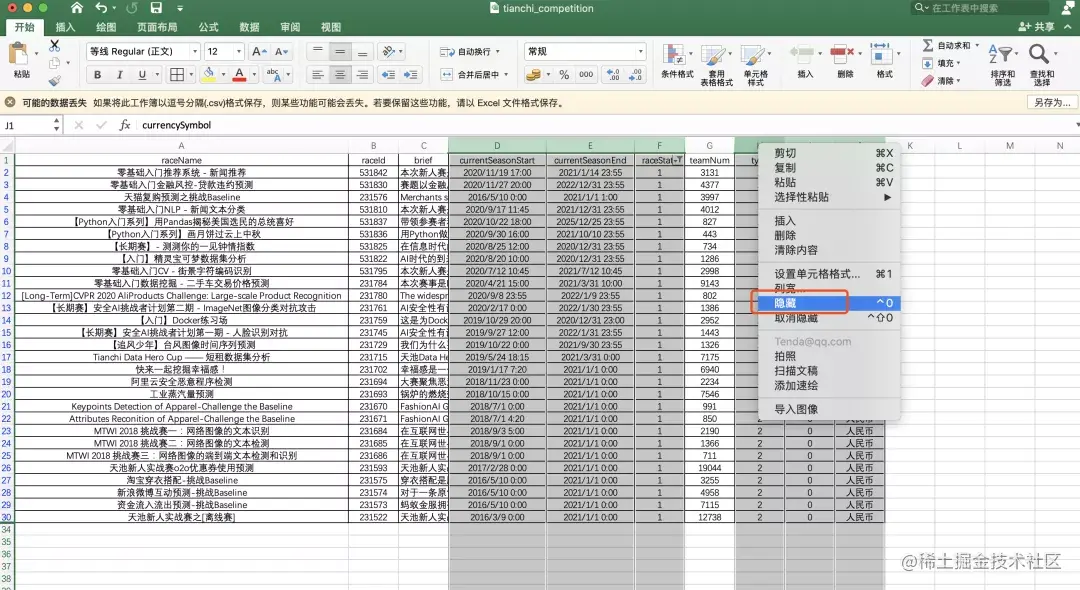Apply thousands separator 000 style
Image resolution: width=1080 pixels, height=590 pixels.
point(586,74)
